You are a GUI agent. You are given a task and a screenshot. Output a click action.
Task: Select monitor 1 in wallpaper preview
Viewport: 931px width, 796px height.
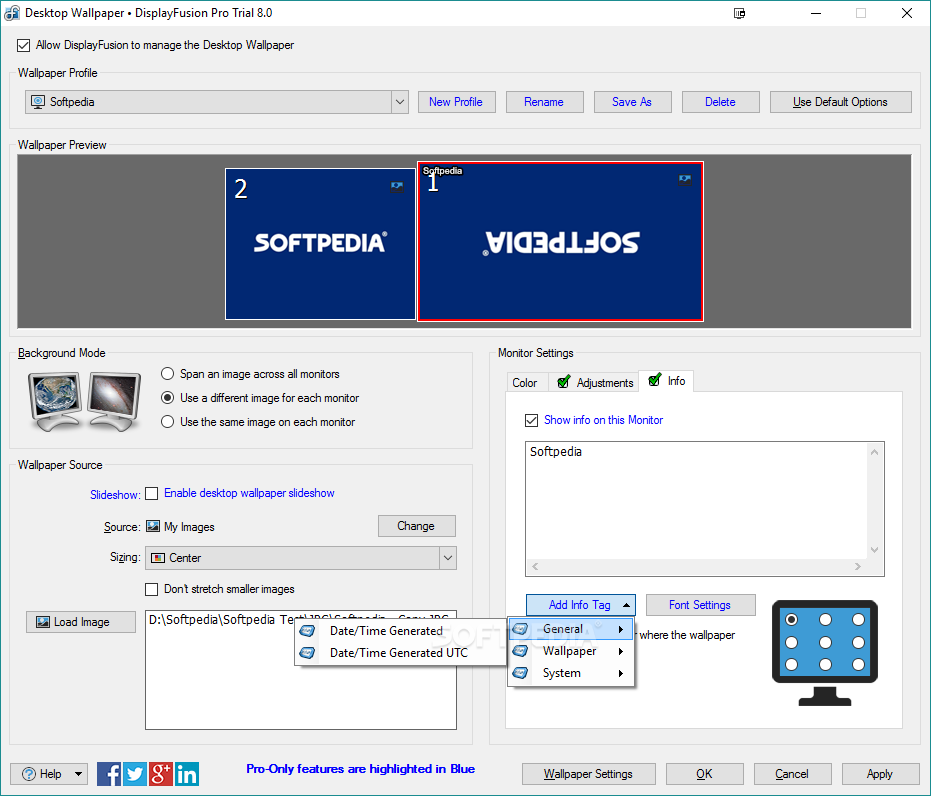pos(560,242)
